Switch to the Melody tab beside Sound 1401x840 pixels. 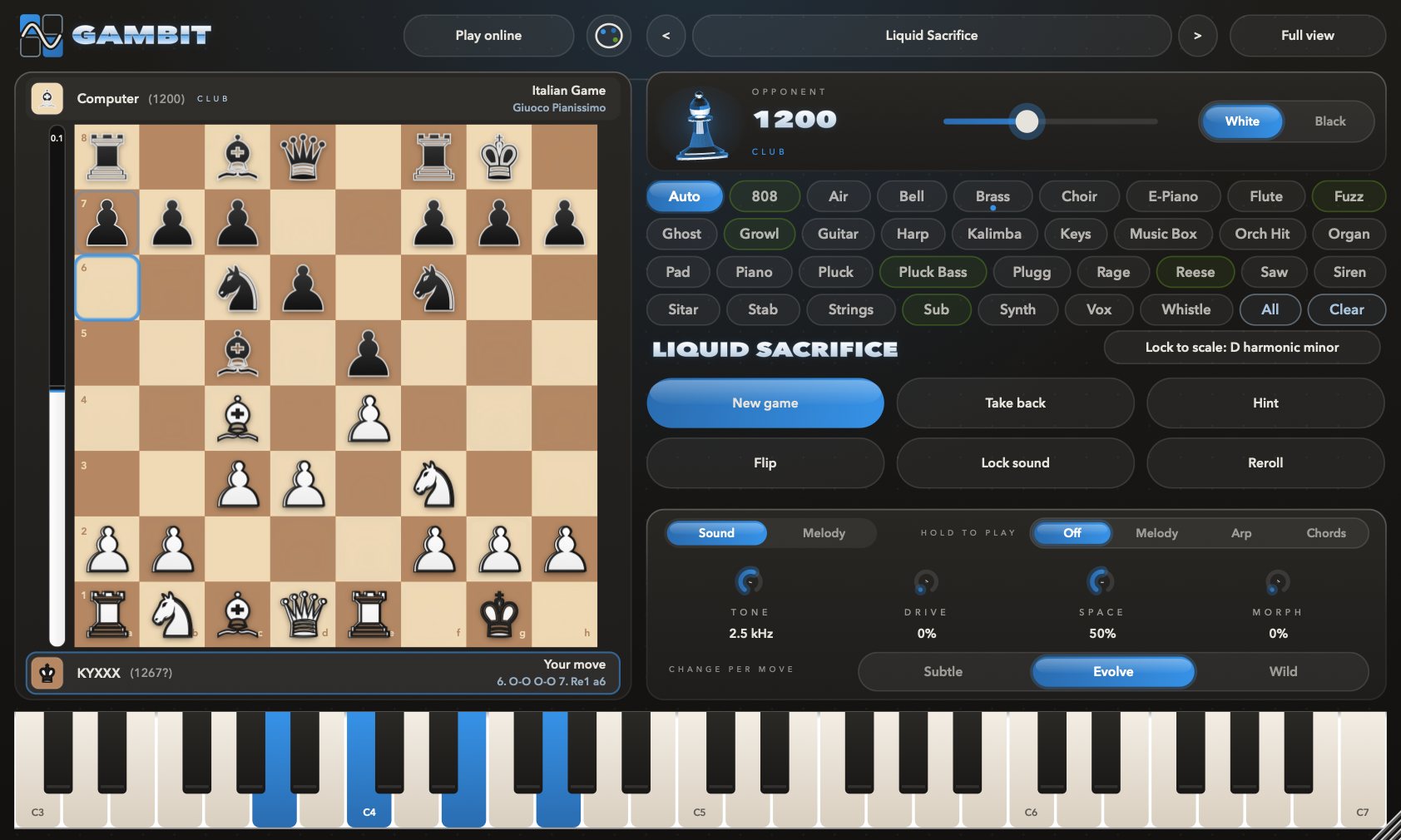click(x=823, y=533)
